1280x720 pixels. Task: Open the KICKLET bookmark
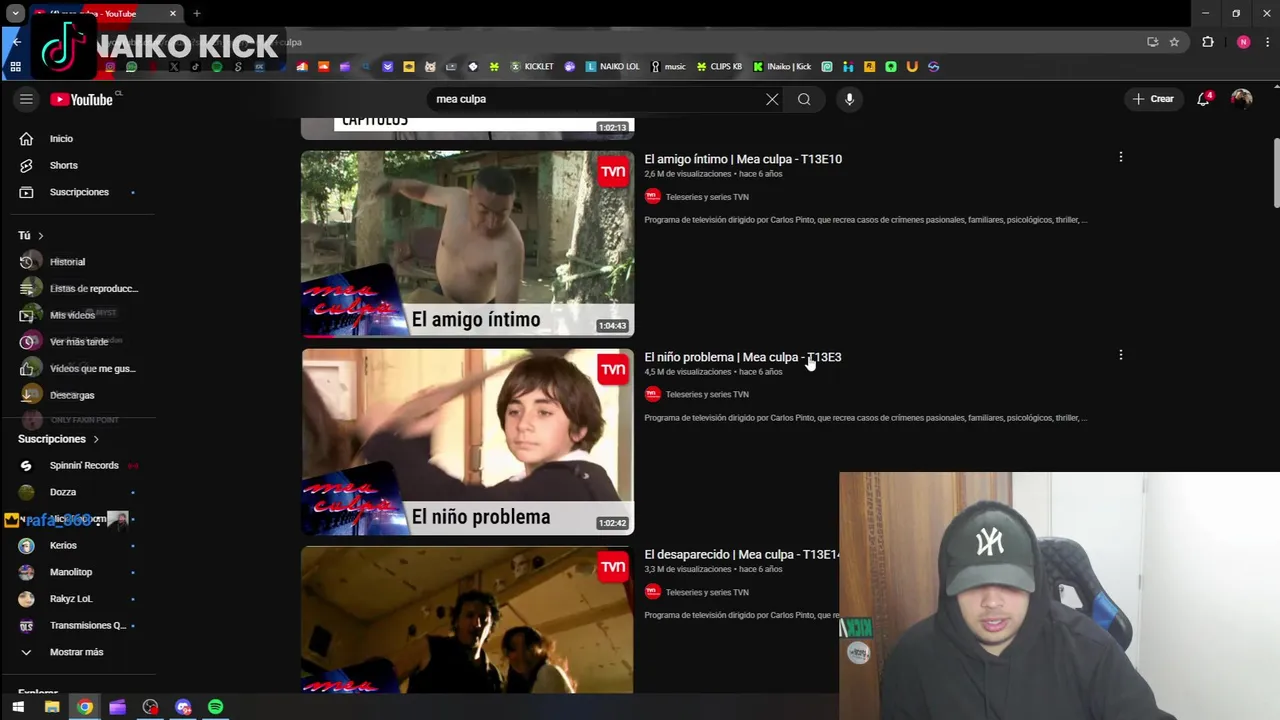(532, 67)
